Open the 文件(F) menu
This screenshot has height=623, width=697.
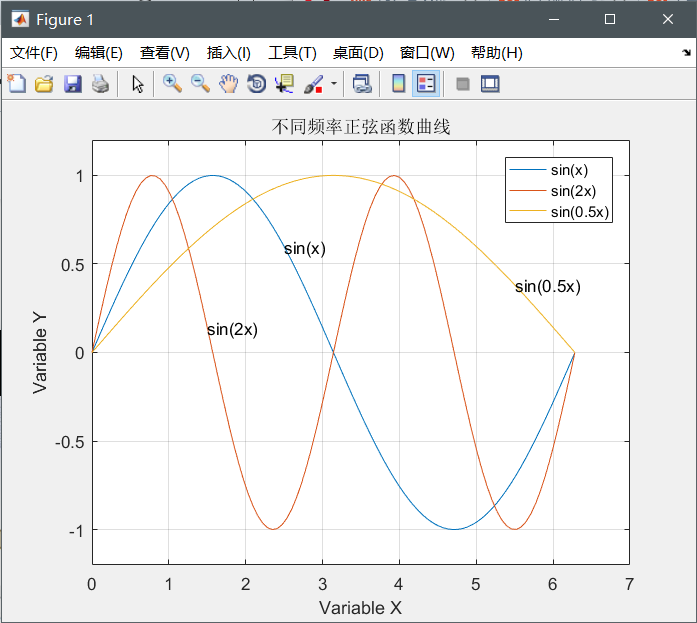34,53
